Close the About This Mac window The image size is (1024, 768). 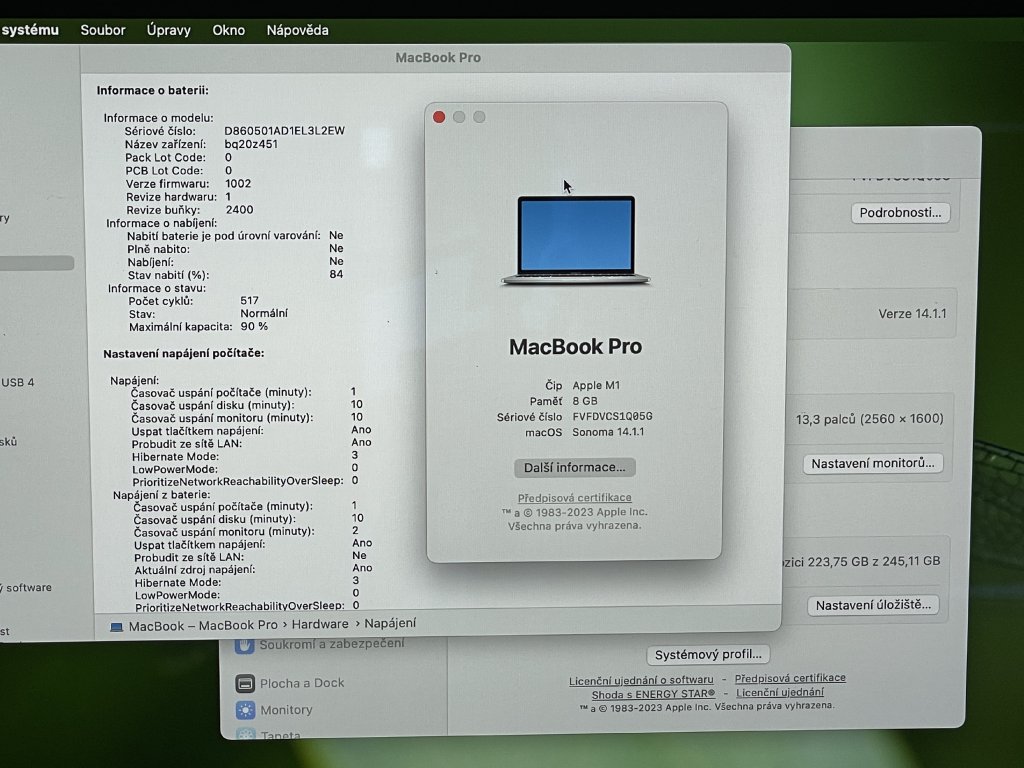point(439,117)
